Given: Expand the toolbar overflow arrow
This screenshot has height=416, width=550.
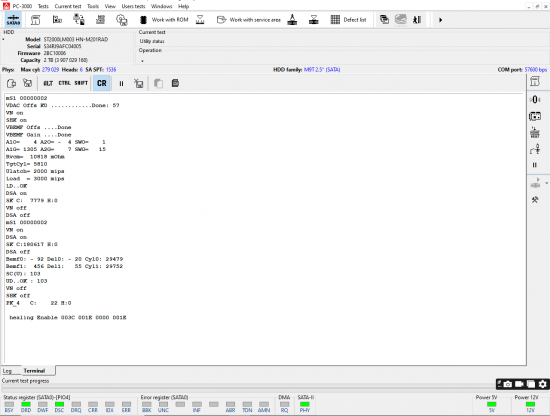Looking at the screenshot, I should (441, 20).
